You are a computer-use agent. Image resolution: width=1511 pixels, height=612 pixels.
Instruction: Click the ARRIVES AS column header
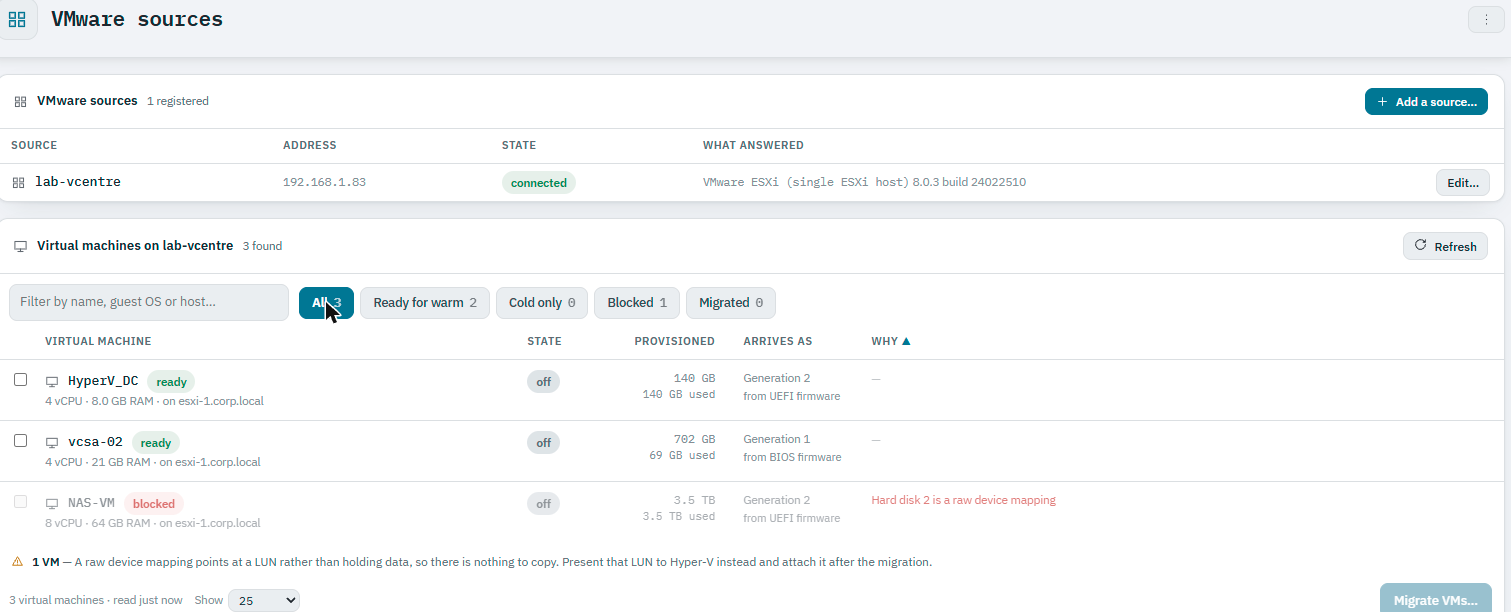pyautogui.click(x=777, y=341)
